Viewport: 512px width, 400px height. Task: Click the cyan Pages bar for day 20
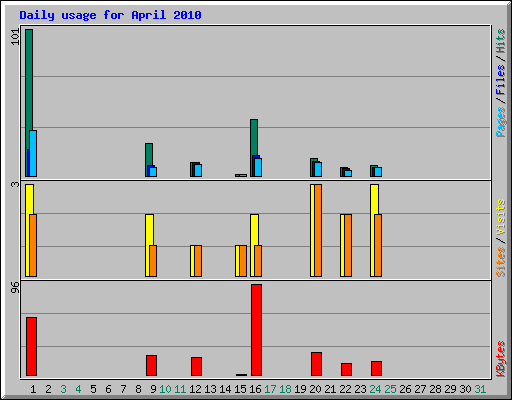(318, 169)
